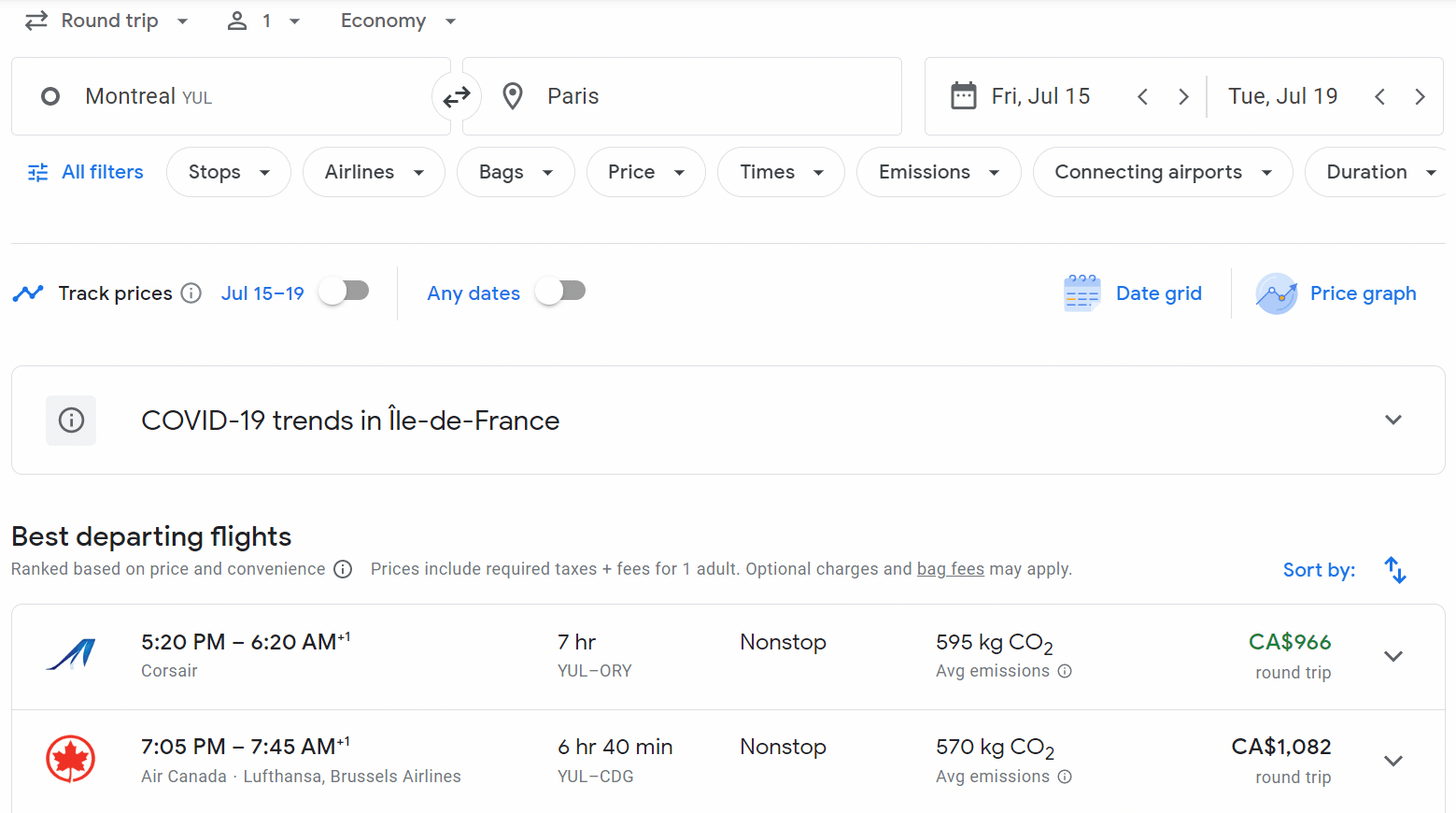Click Corsair flight emissions info icon
1456x813 pixels.
pos(1065,671)
